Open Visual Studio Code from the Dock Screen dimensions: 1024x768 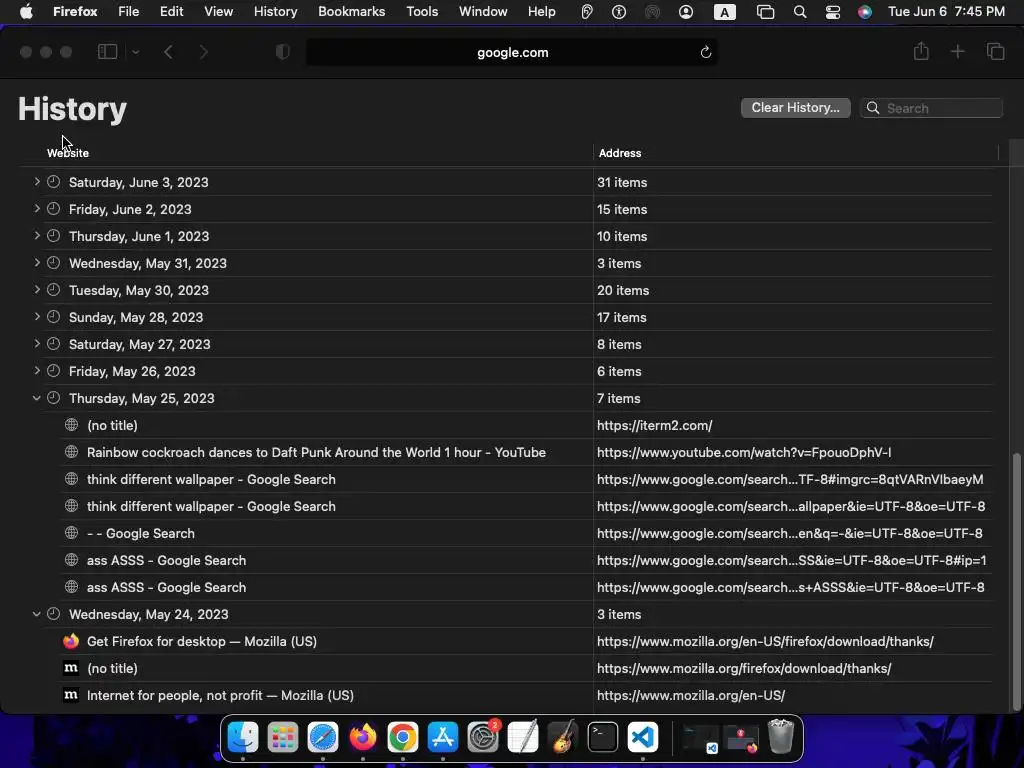click(643, 738)
